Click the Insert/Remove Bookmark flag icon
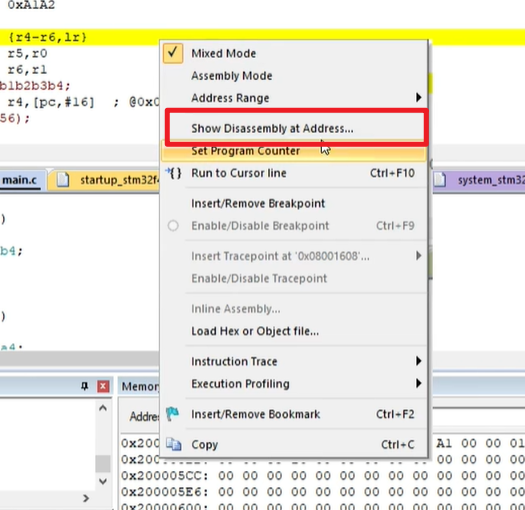 click(173, 414)
